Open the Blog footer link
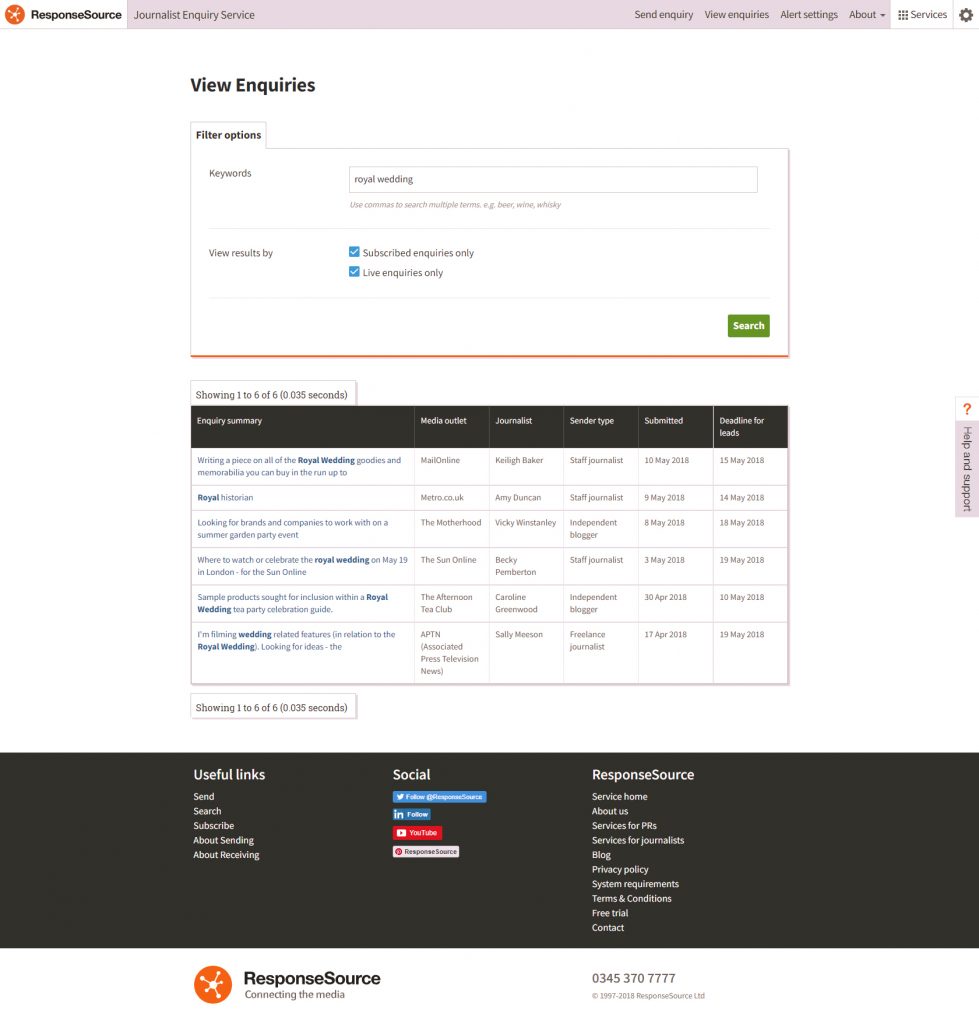 click(602, 855)
